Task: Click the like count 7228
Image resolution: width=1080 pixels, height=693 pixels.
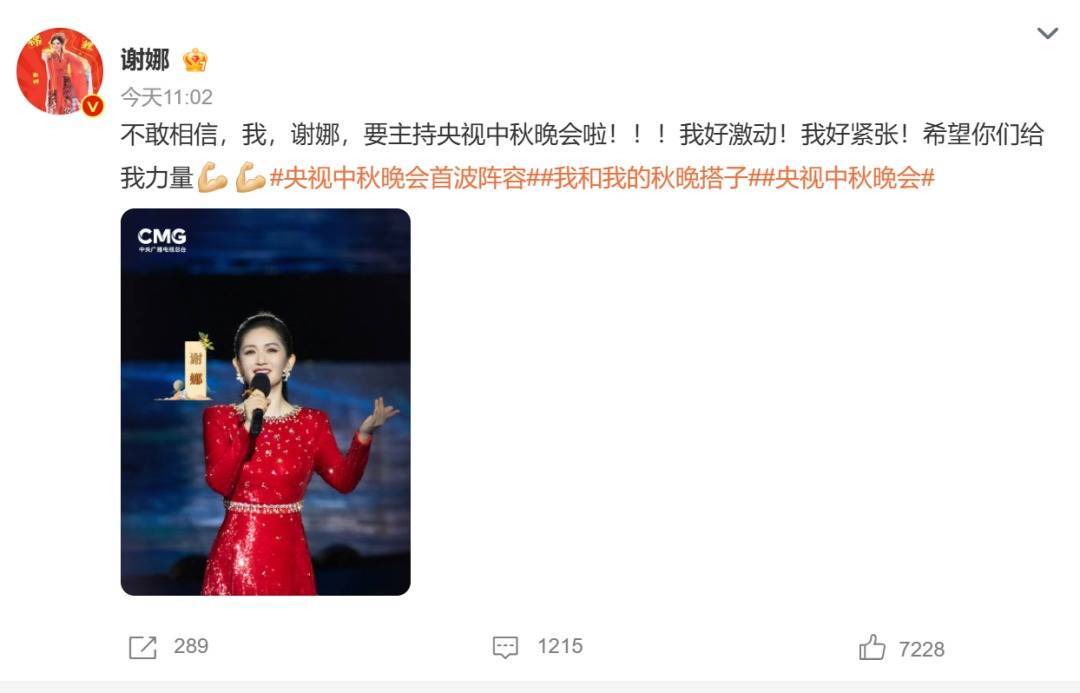Action: click(922, 649)
